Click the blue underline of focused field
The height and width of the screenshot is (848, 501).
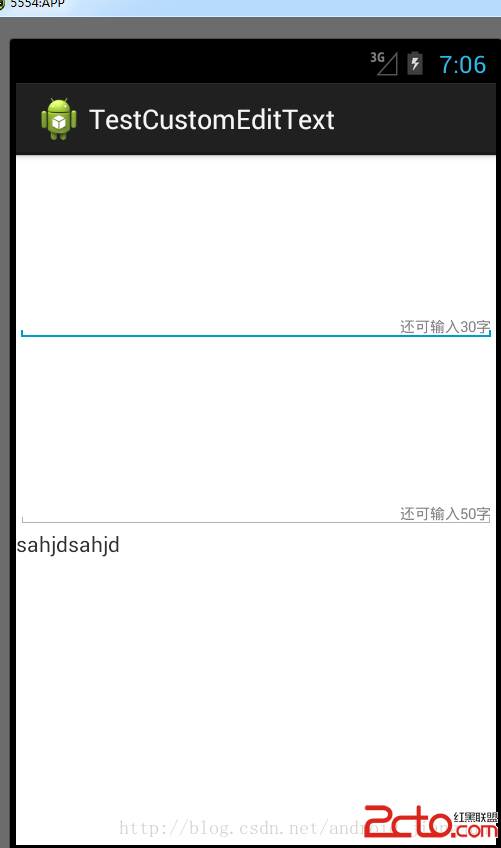click(x=256, y=335)
